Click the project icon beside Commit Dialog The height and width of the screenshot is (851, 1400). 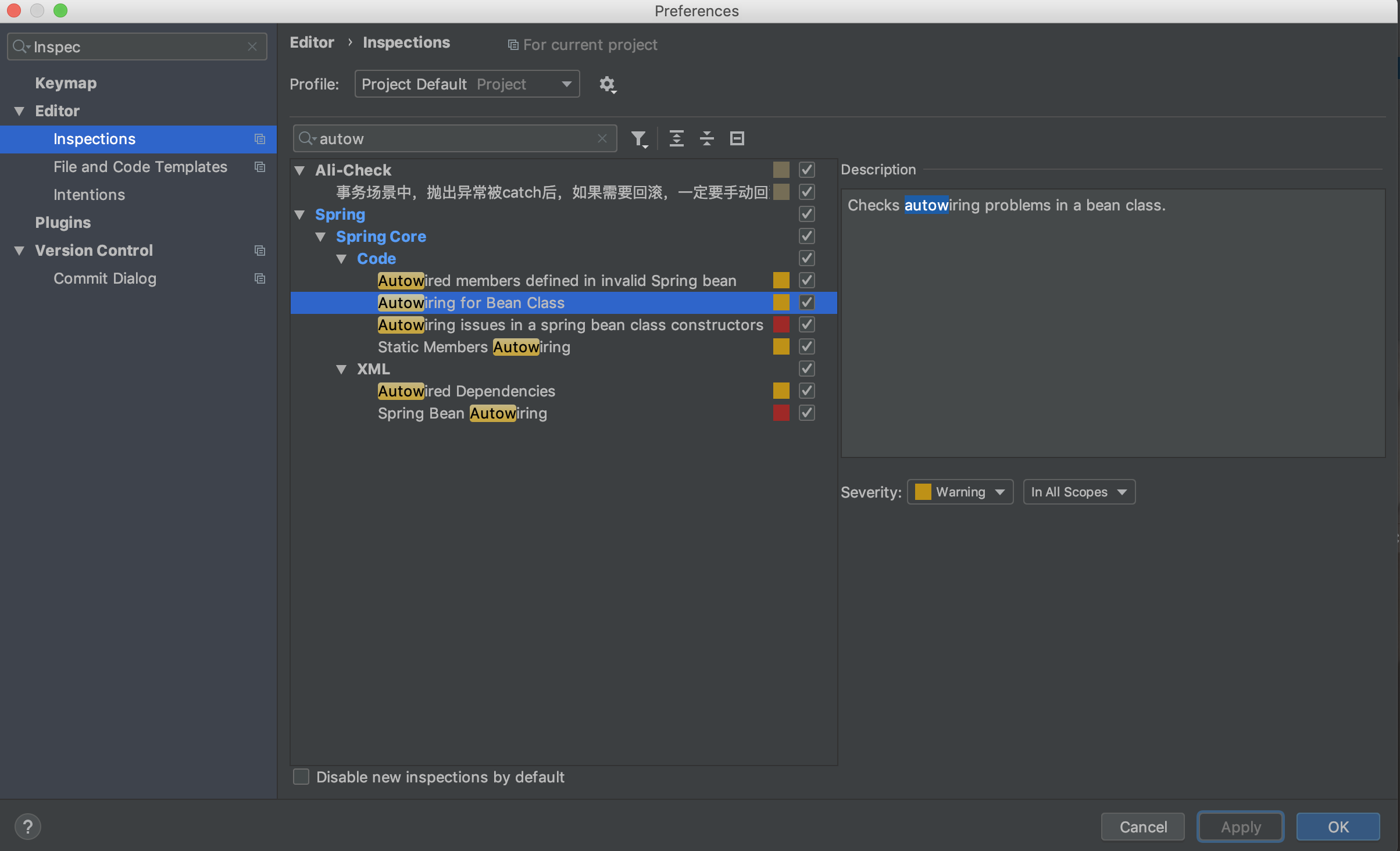[x=260, y=278]
